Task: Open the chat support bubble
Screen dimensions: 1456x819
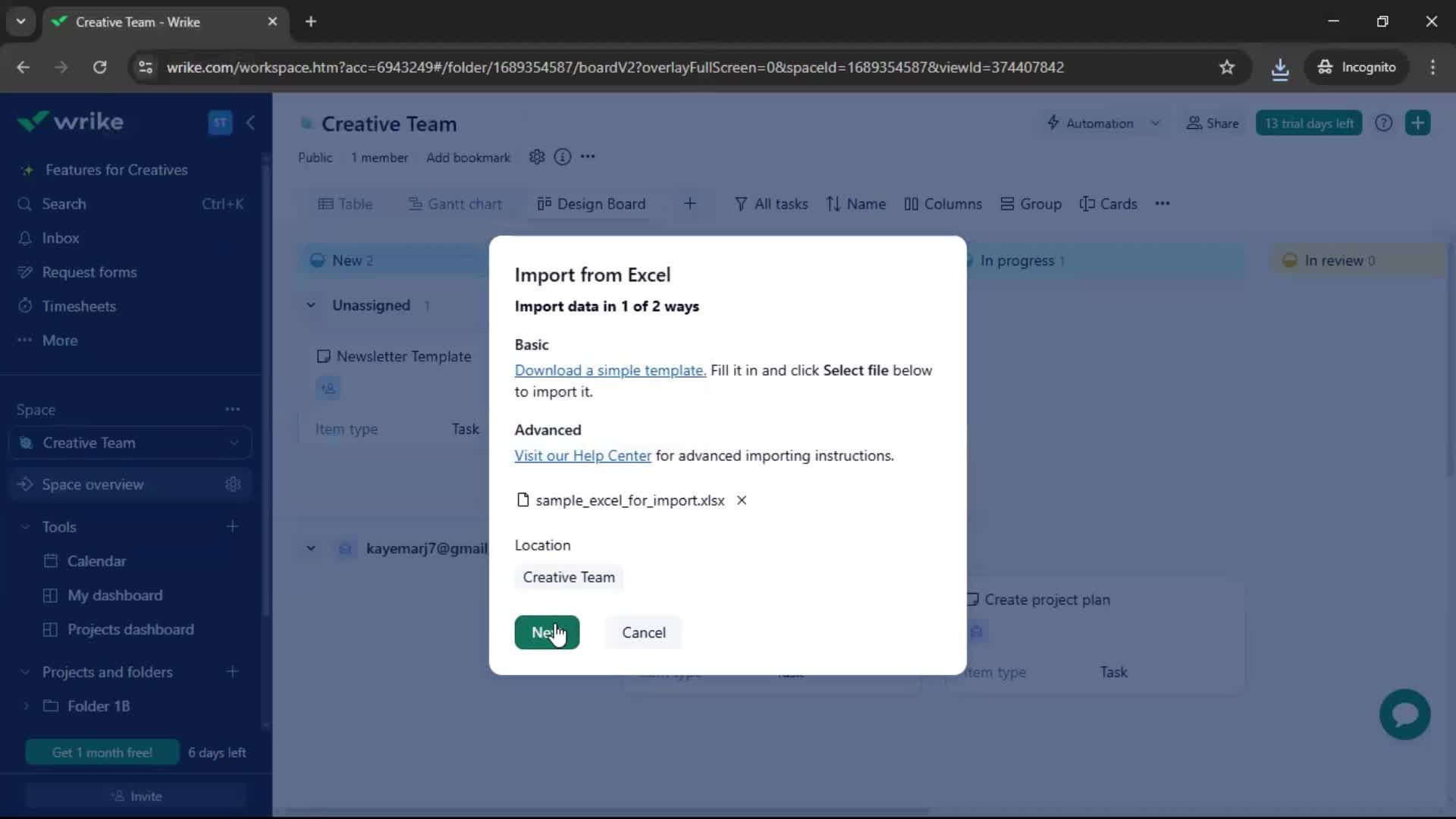Action: click(1404, 714)
